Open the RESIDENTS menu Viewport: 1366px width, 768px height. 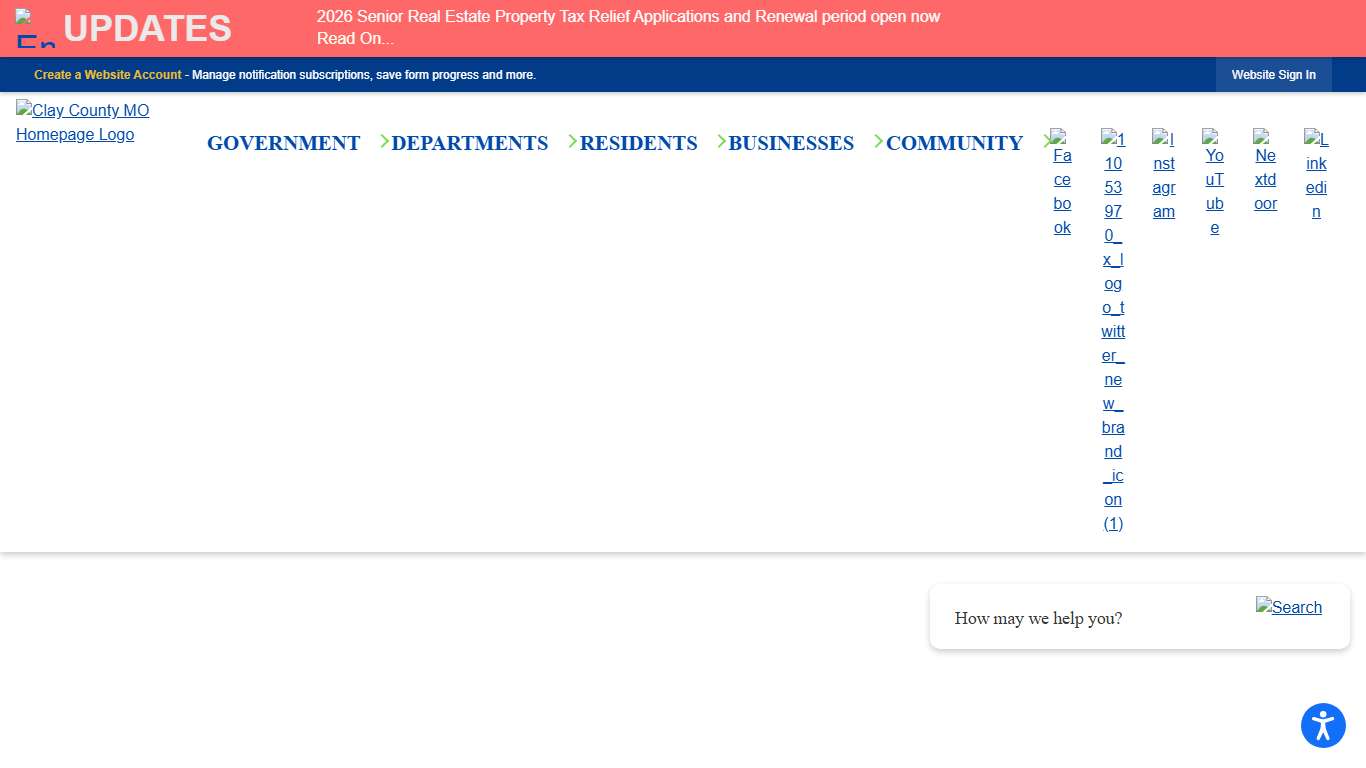638,143
